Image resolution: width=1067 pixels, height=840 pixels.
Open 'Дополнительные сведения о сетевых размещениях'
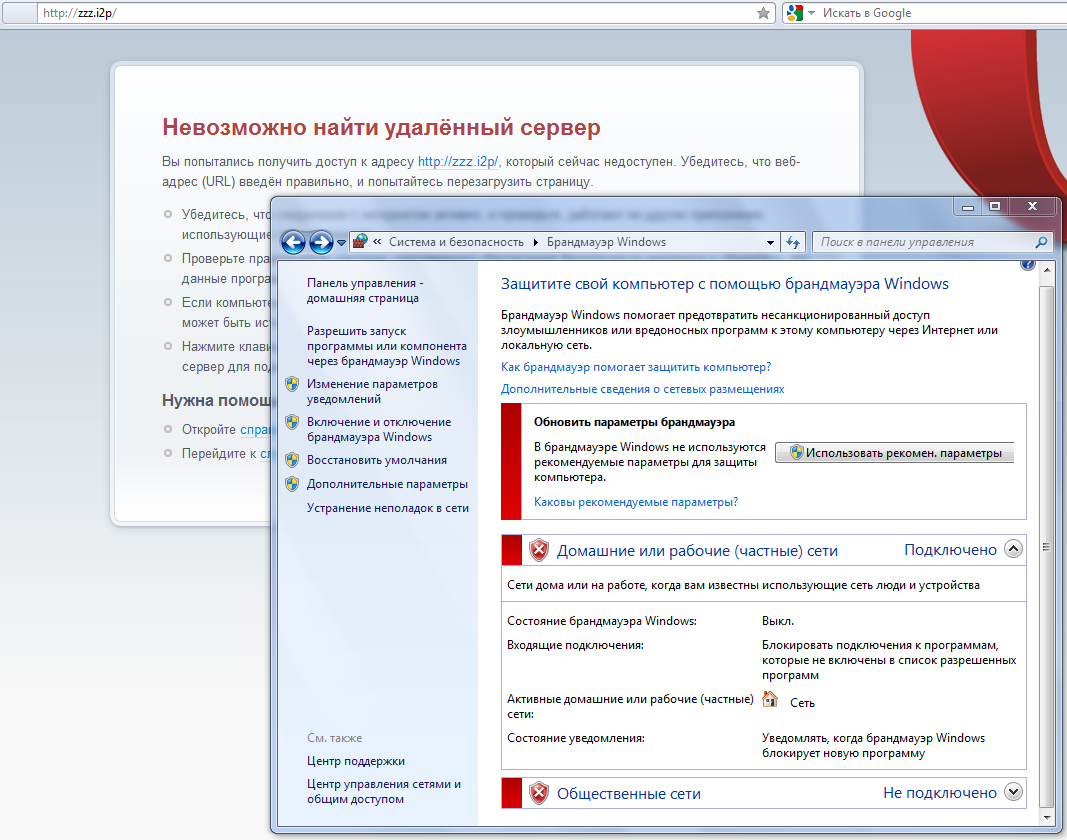[642, 389]
